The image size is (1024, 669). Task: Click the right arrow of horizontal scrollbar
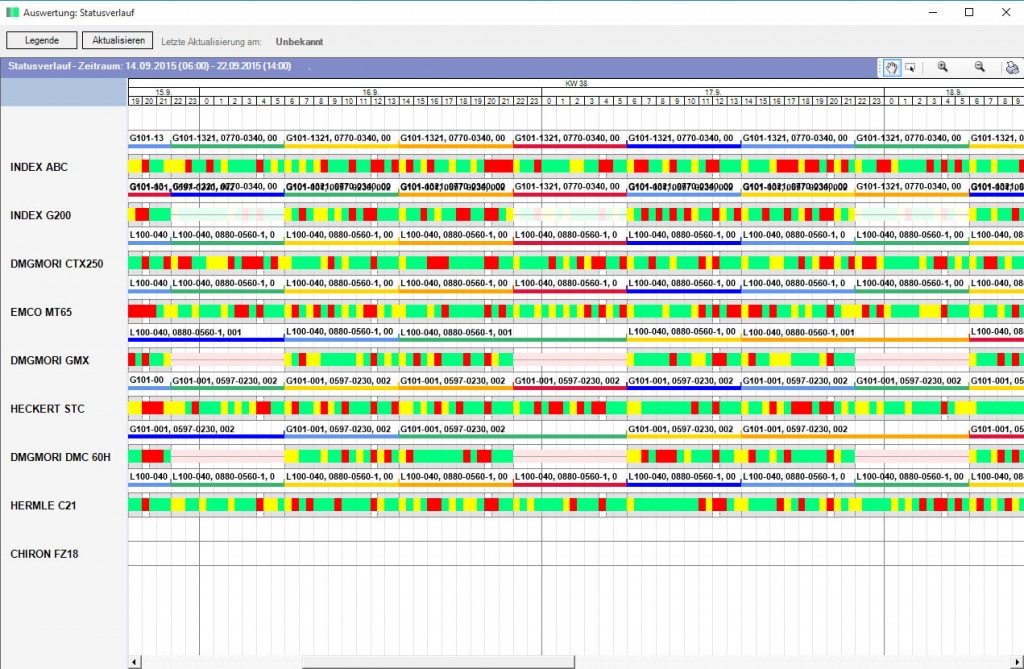tap(1018, 662)
